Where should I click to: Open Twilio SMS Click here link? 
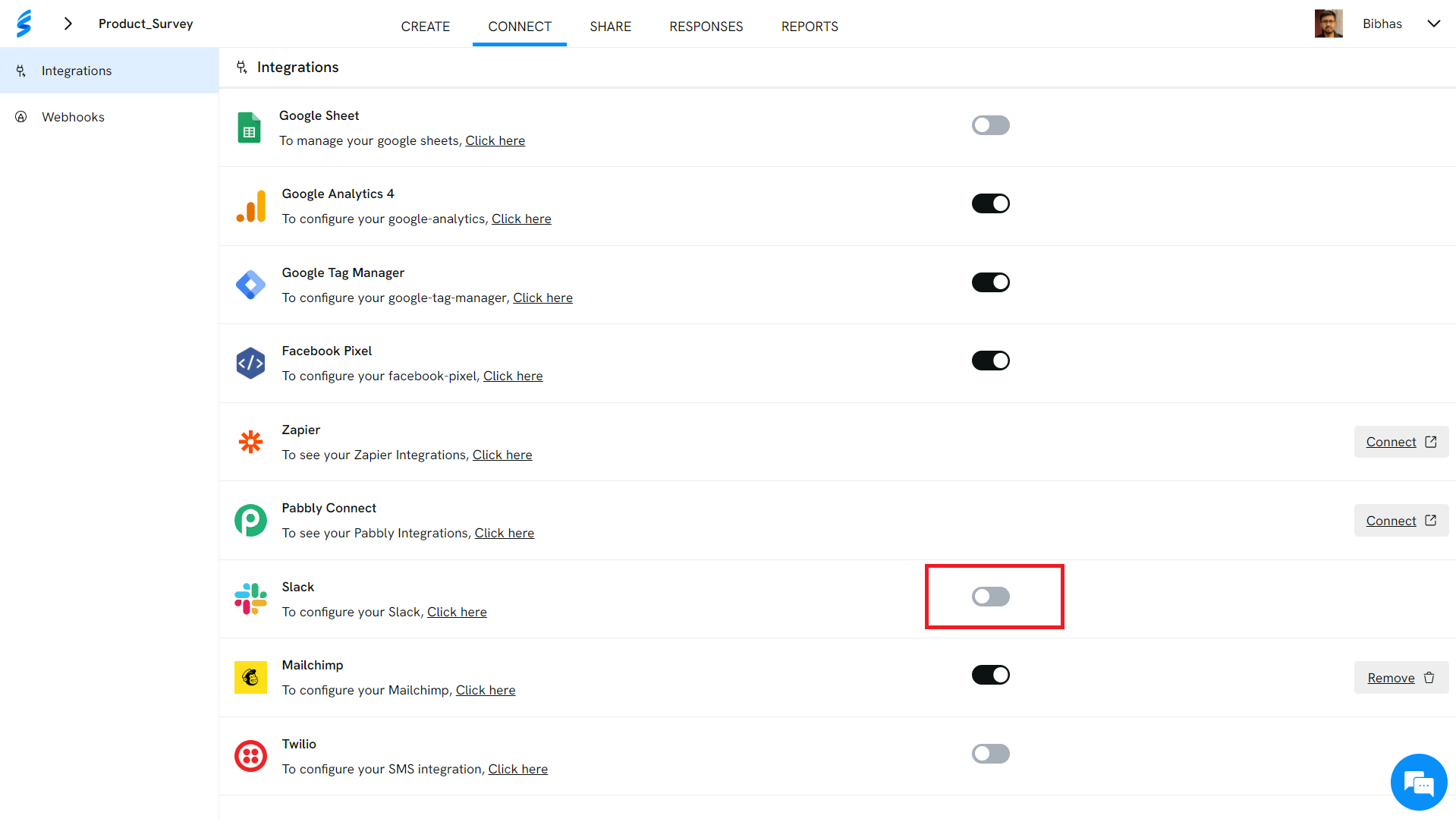518,769
